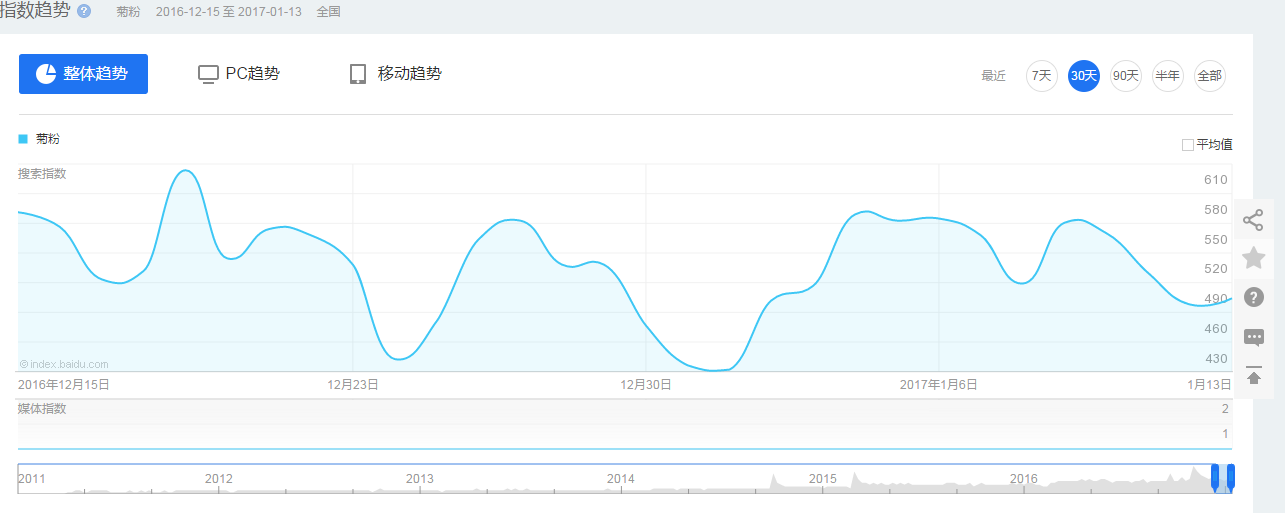
Task: Select the active 30天 range button
Action: 1083,75
